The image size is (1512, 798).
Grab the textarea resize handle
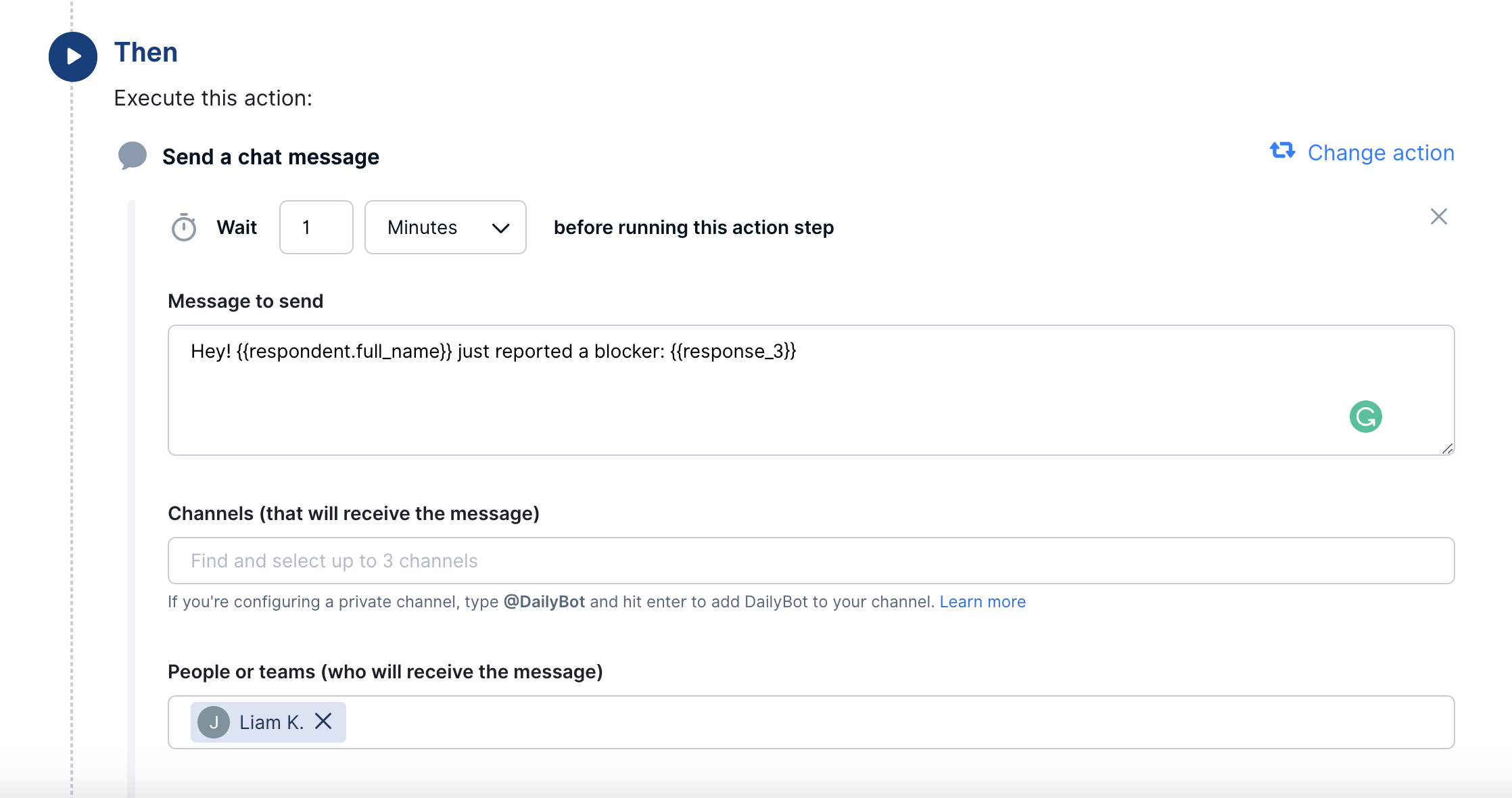[x=1447, y=448]
